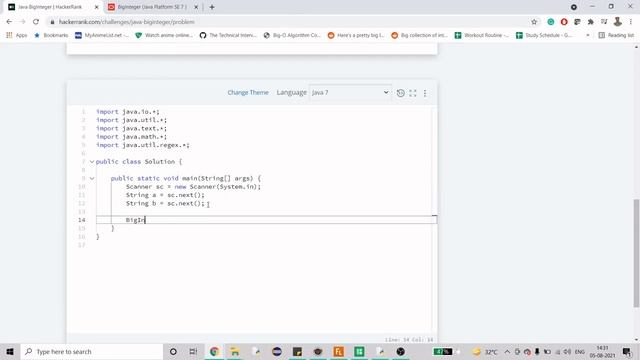
Task: Open Cortana circle icon on the taskbar
Action: point(173,351)
